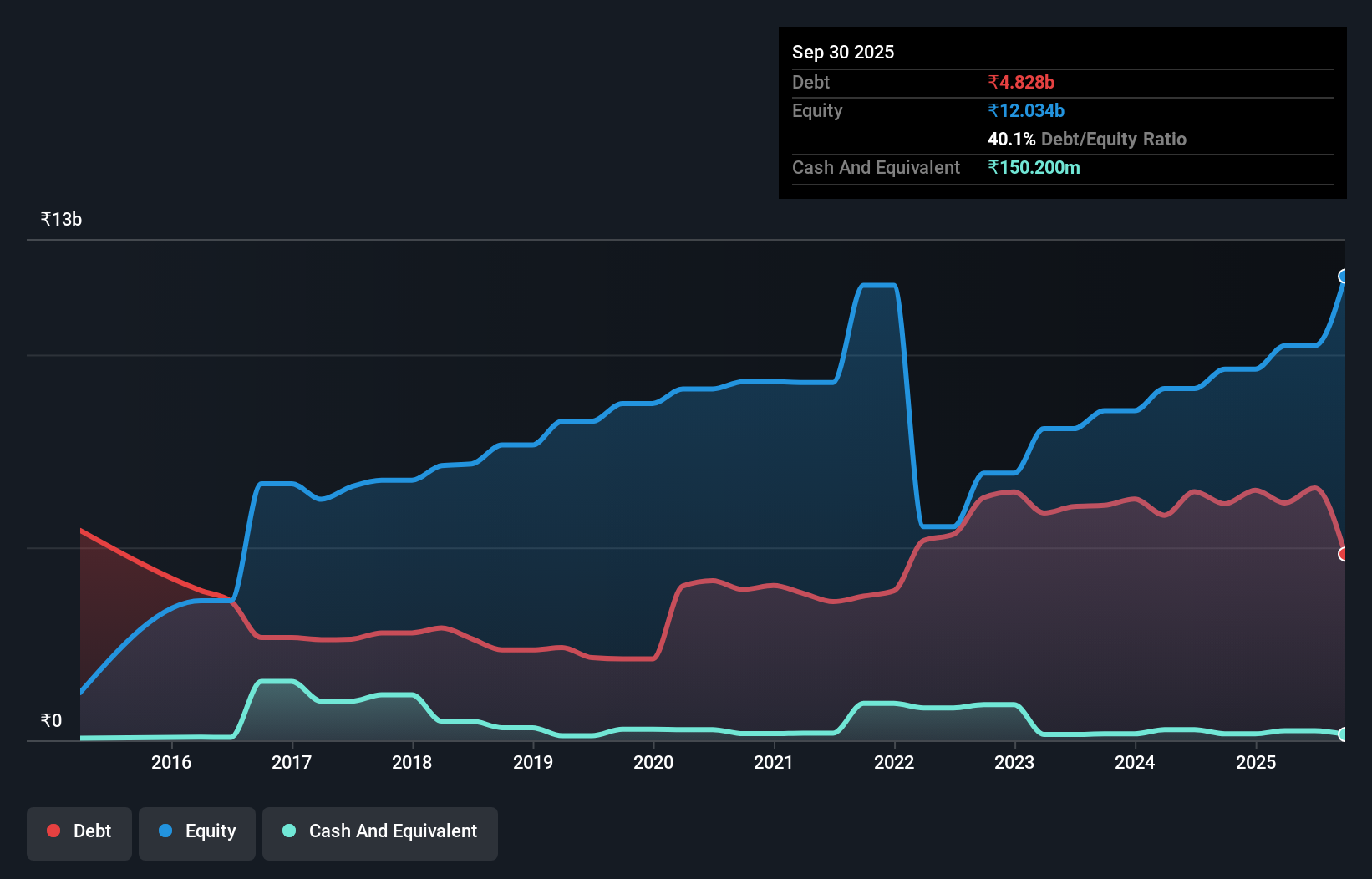The height and width of the screenshot is (879, 1372).
Task: Toggle the Cash And Equivalent series visibility
Action: click(x=380, y=832)
